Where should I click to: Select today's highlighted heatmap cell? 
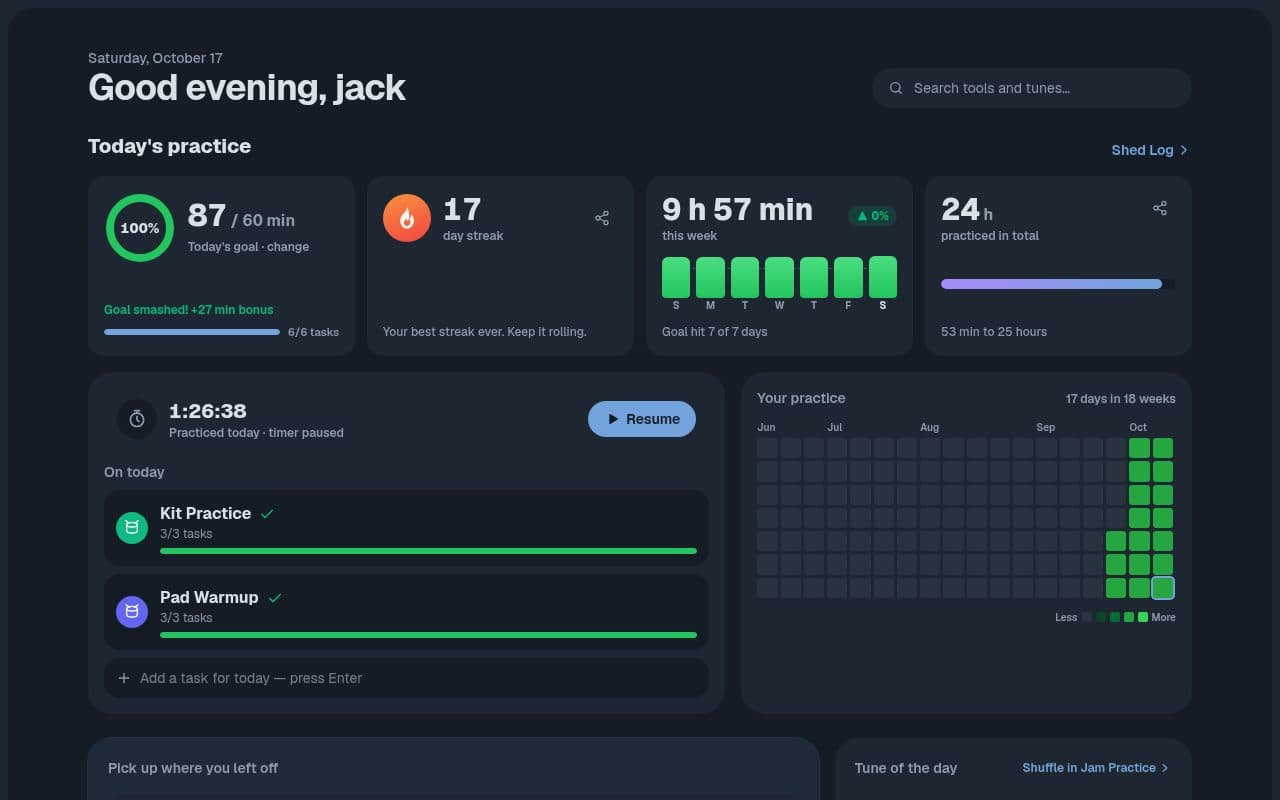pos(1163,588)
